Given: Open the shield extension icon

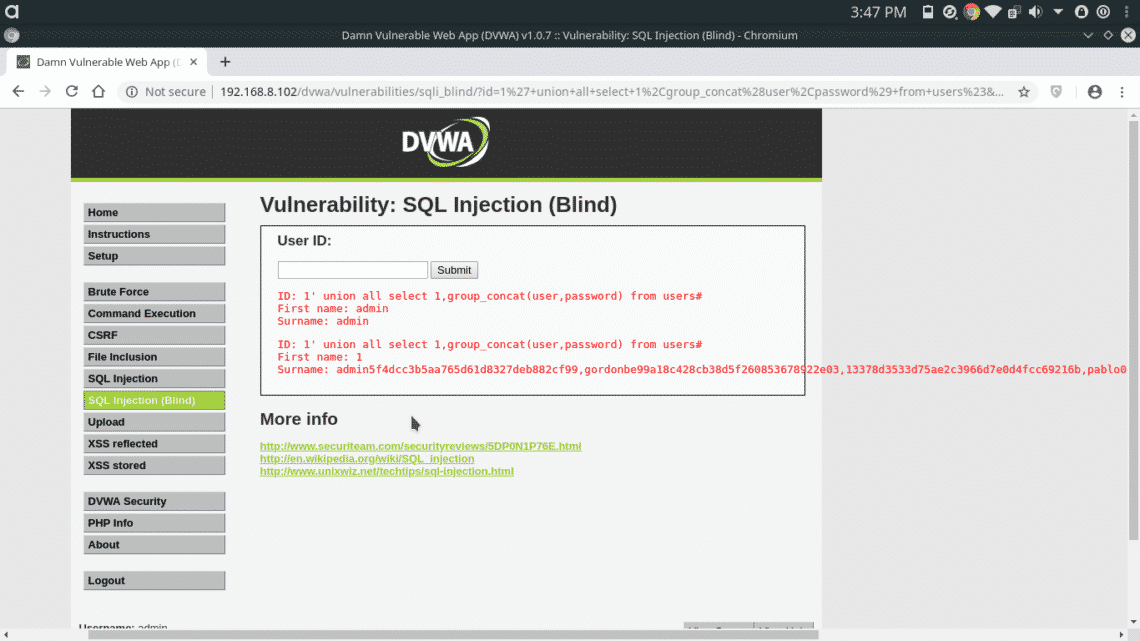Looking at the screenshot, I should pyautogui.click(x=1056, y=92).
